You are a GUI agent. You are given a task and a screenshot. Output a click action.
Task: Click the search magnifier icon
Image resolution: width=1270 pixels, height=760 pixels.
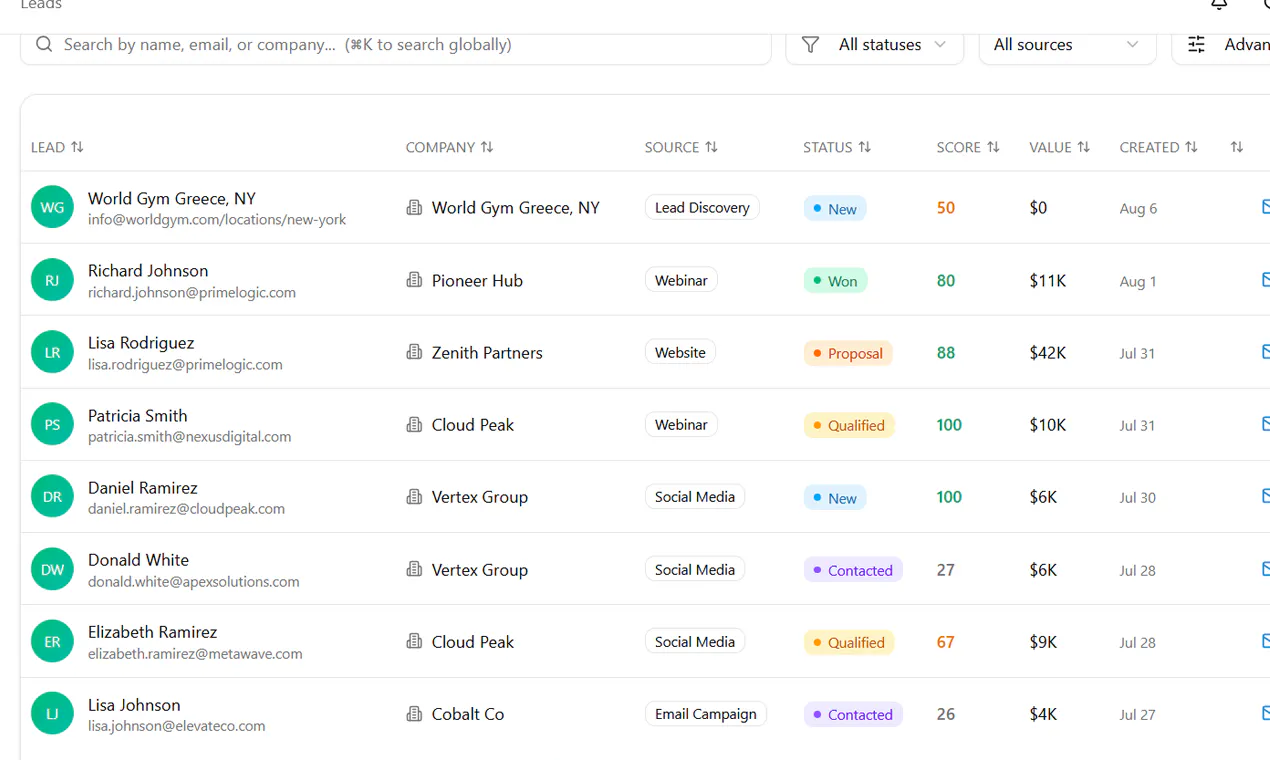(x=44, y=44)
